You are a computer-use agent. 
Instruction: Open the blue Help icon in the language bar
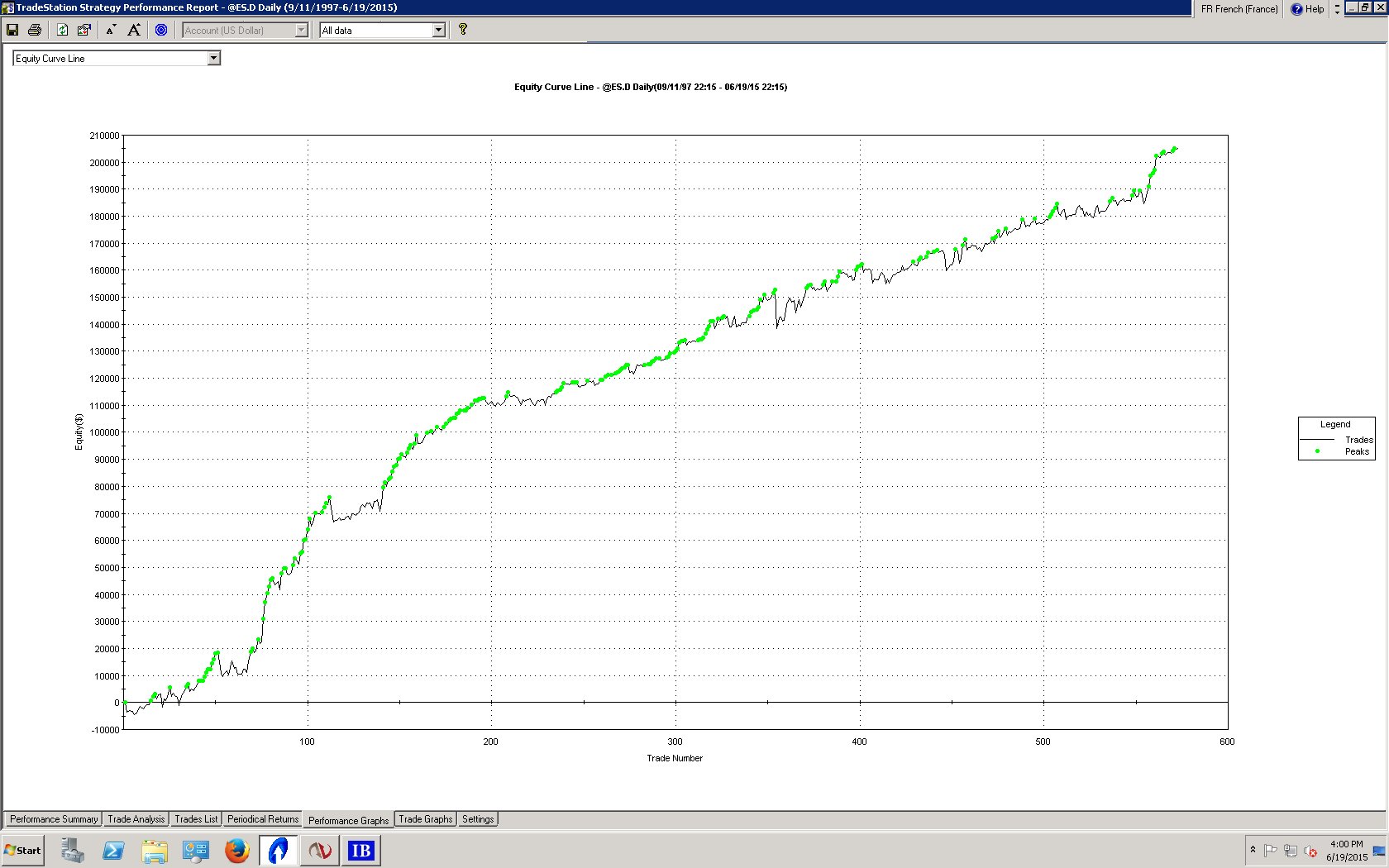tap(1296, 9)
